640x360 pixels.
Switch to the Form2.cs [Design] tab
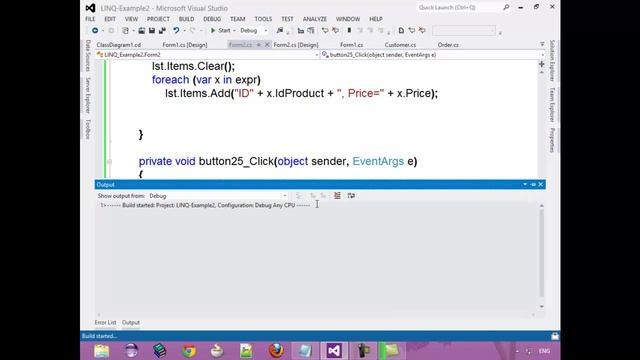[x=296, y=45]
